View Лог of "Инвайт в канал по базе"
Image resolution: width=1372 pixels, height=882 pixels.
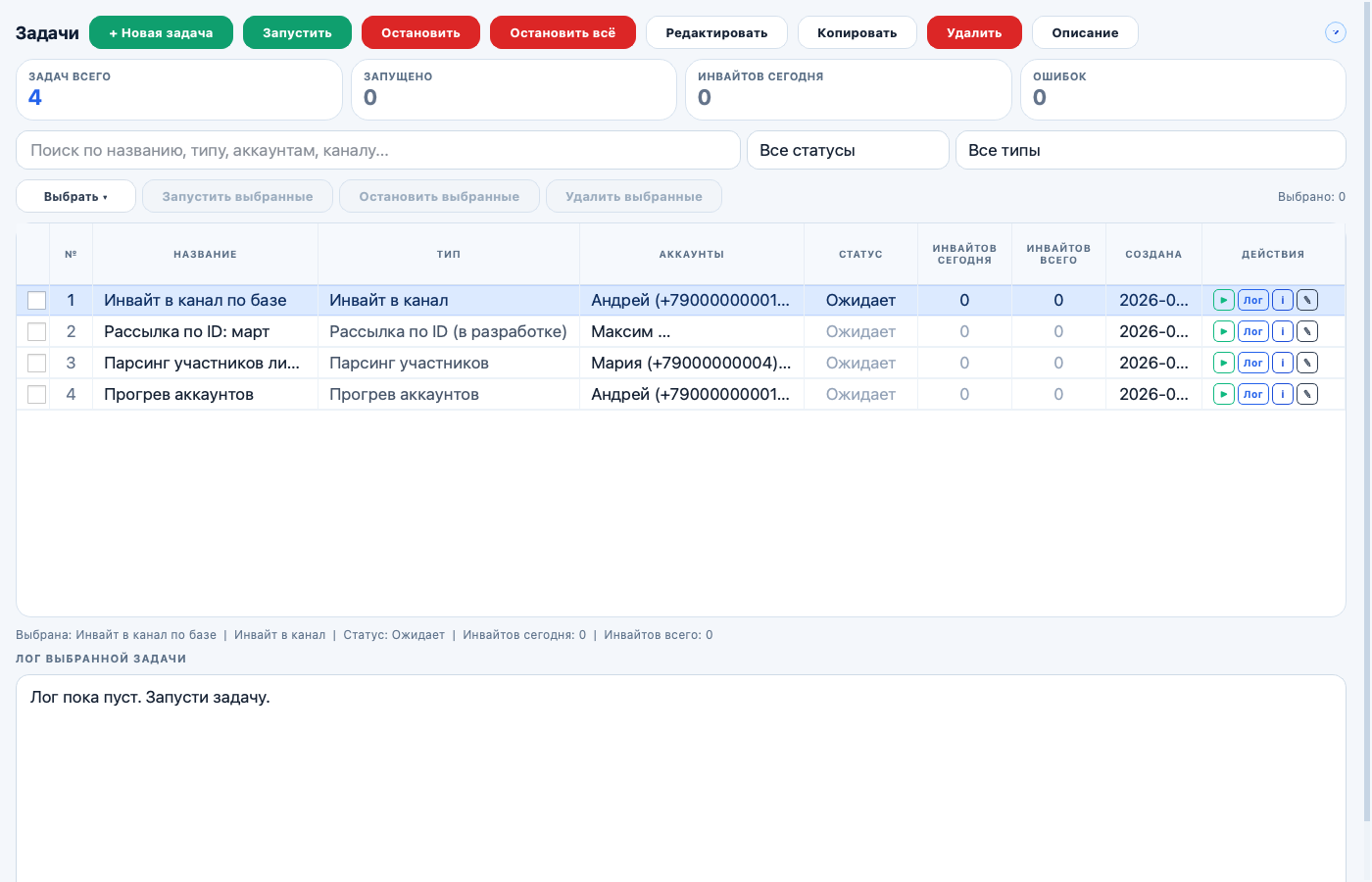1253,300
